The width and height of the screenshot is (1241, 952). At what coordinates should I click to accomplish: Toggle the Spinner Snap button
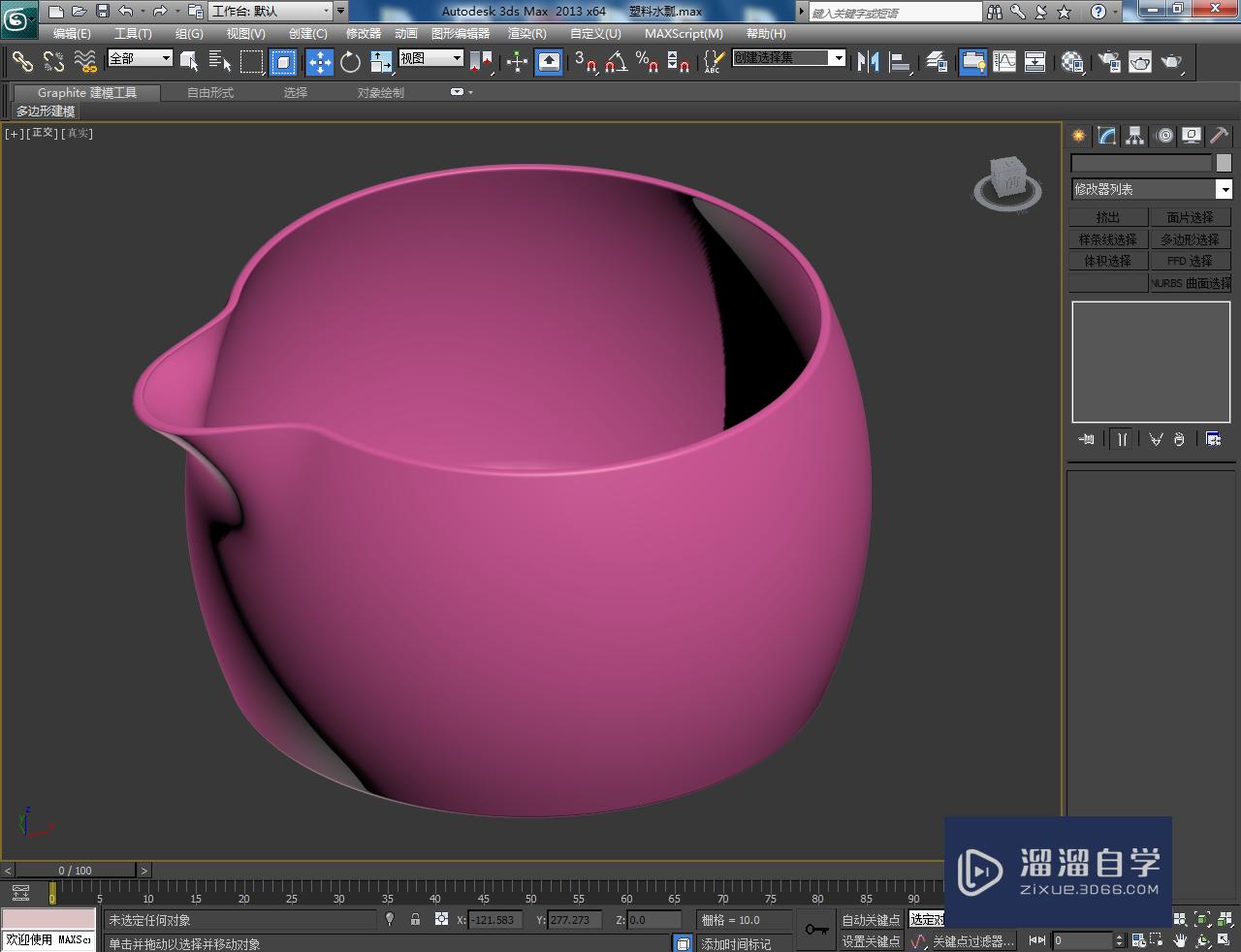[679, 62]
